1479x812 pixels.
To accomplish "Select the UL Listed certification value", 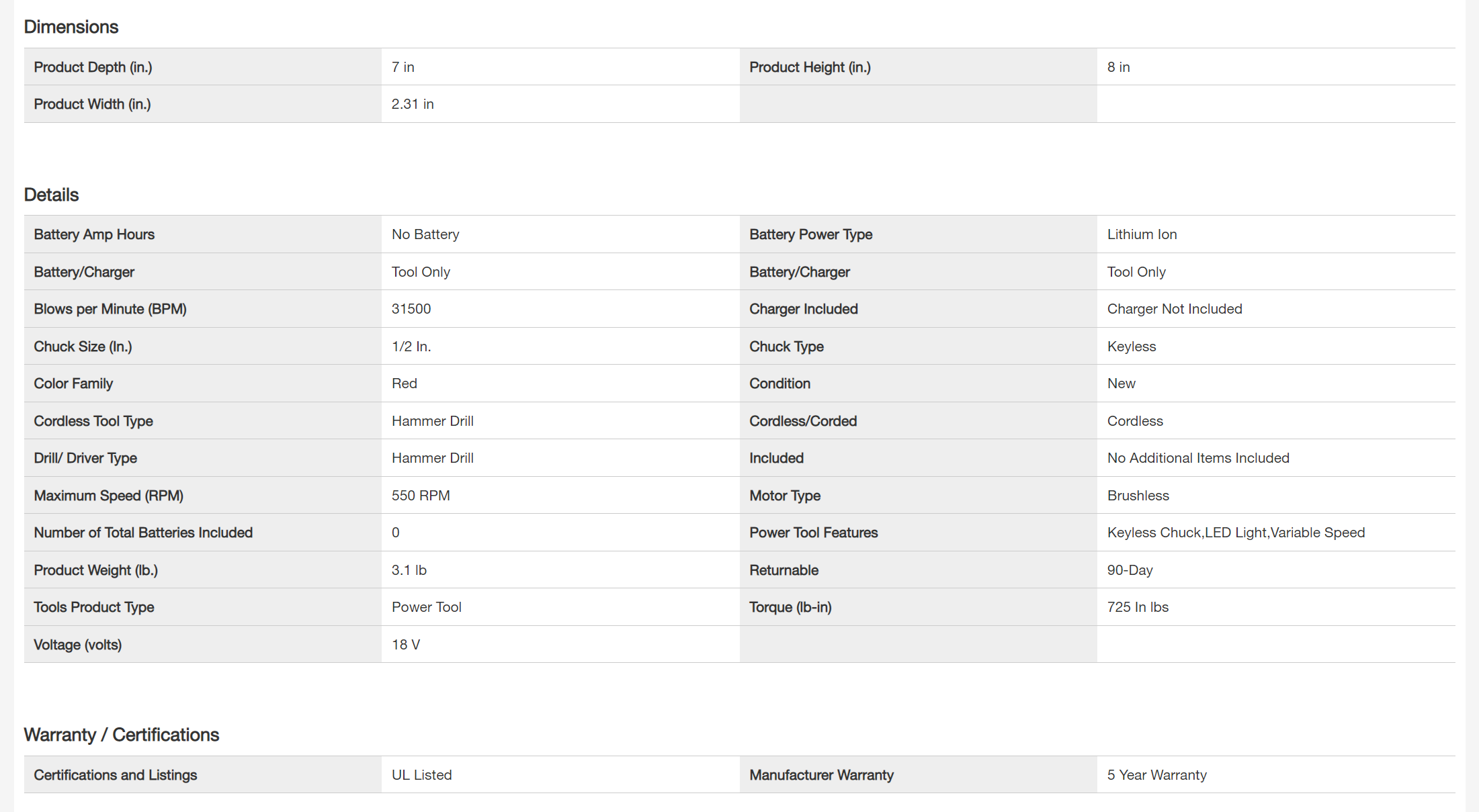I will 421,775.
